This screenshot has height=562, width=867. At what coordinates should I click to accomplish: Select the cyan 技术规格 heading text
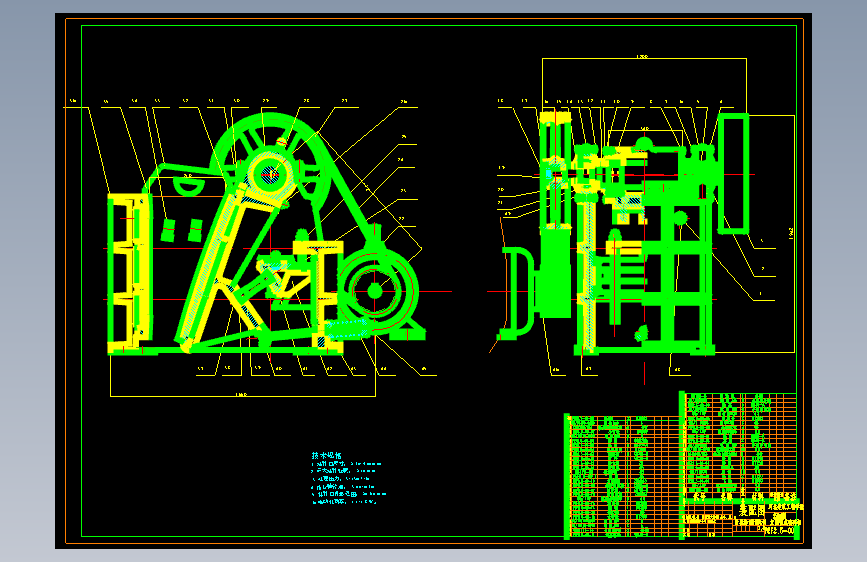pos(326,455)
